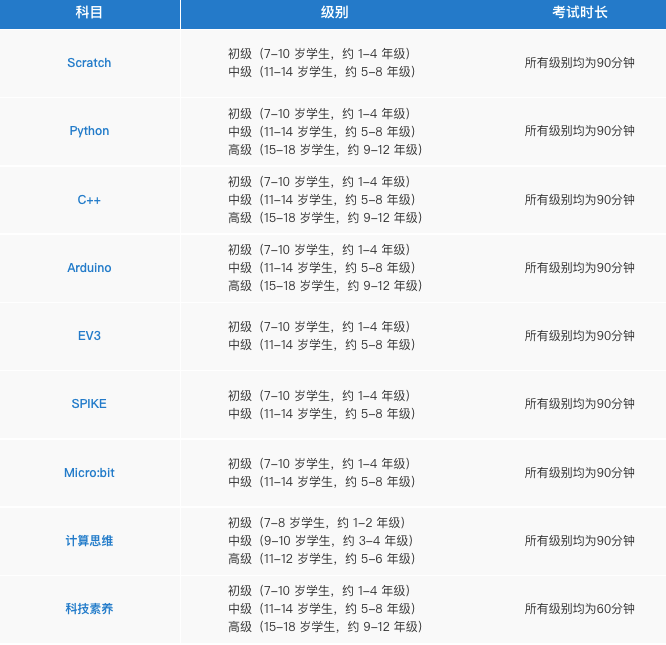
Task: Click the Micro:bit 90分钟 duration cell
Action: tap(580, 473)
